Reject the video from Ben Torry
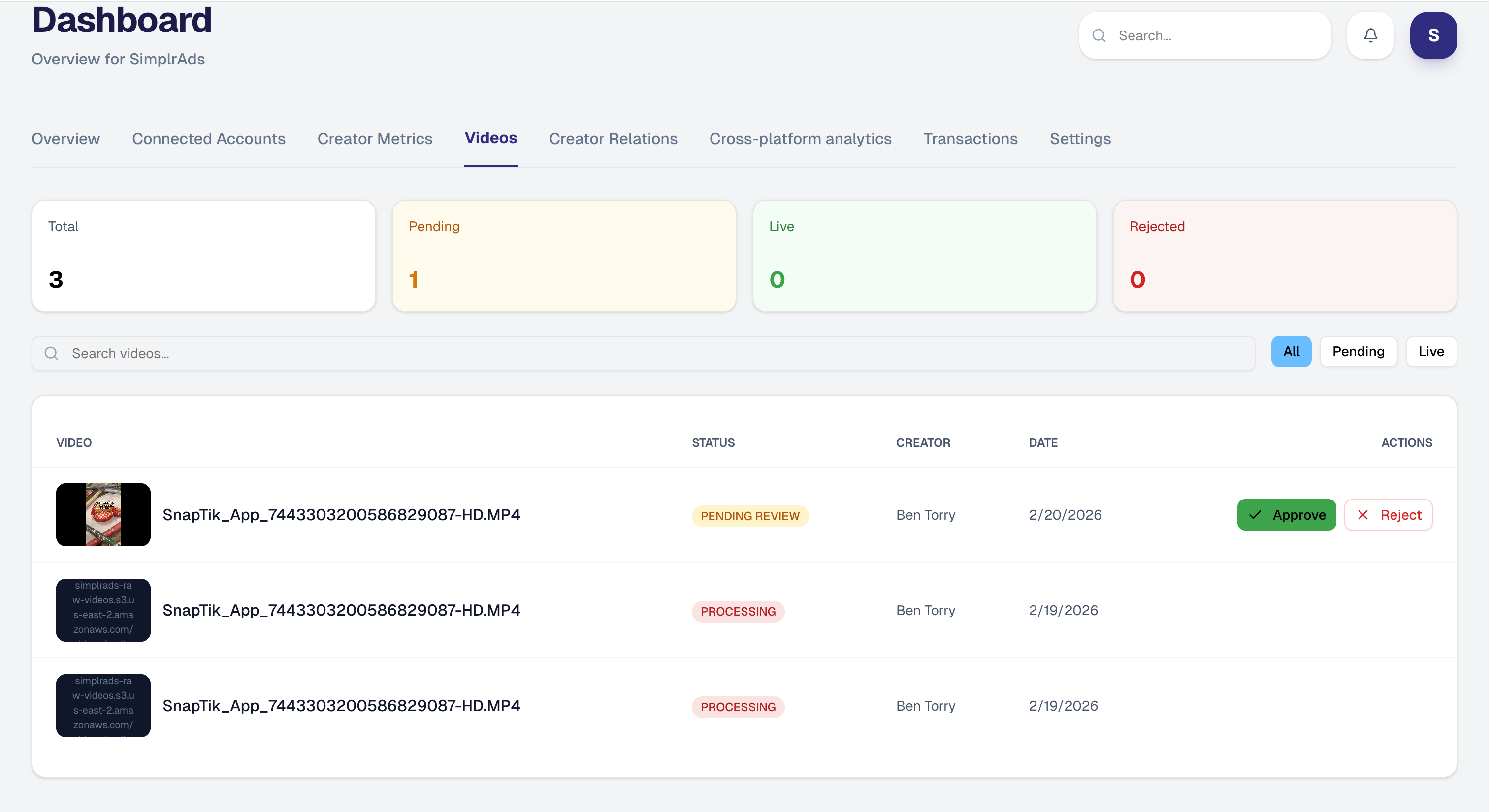This screenshot has width=1489, height=812. (1388, 515)
